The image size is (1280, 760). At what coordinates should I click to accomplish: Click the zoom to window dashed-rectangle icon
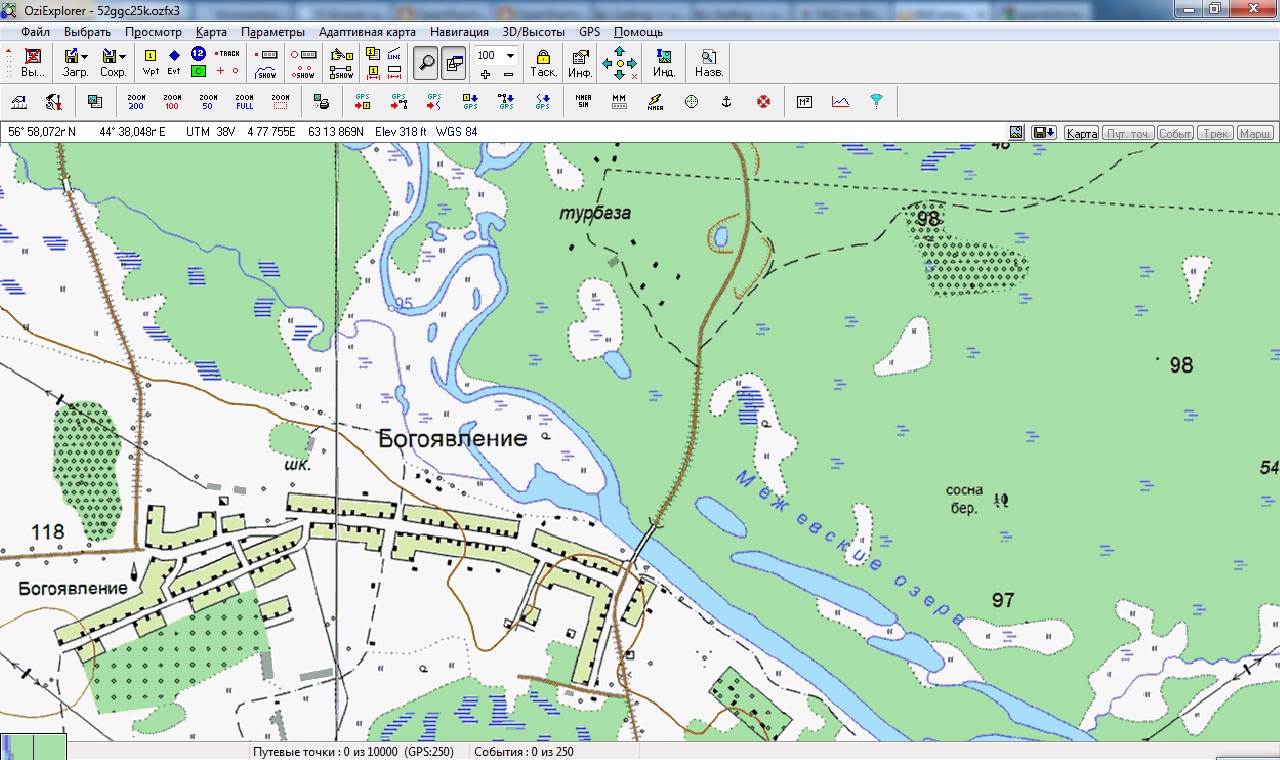pyautogui.click(x=280, y=101)
